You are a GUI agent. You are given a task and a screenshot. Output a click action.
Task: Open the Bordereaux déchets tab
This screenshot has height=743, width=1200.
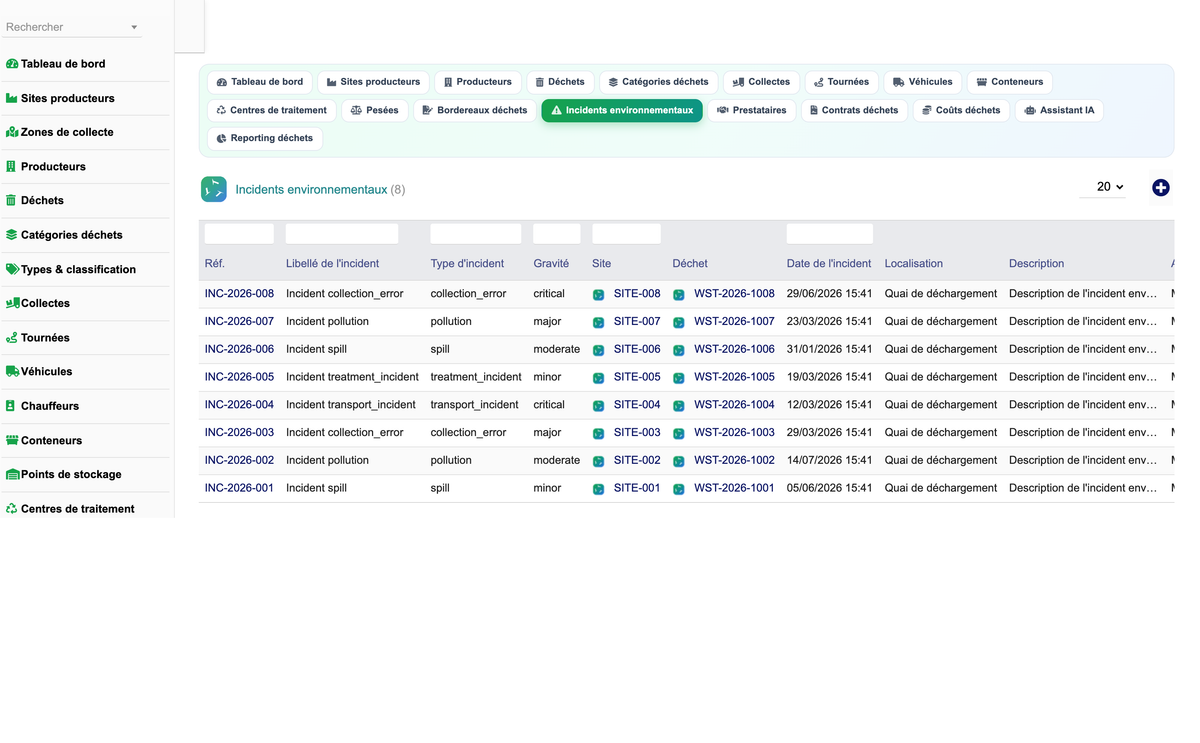coord(475,110)
